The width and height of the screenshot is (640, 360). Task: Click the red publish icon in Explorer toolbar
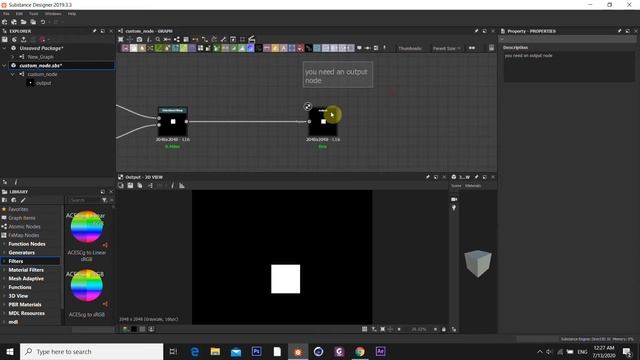tap(42, 40)
